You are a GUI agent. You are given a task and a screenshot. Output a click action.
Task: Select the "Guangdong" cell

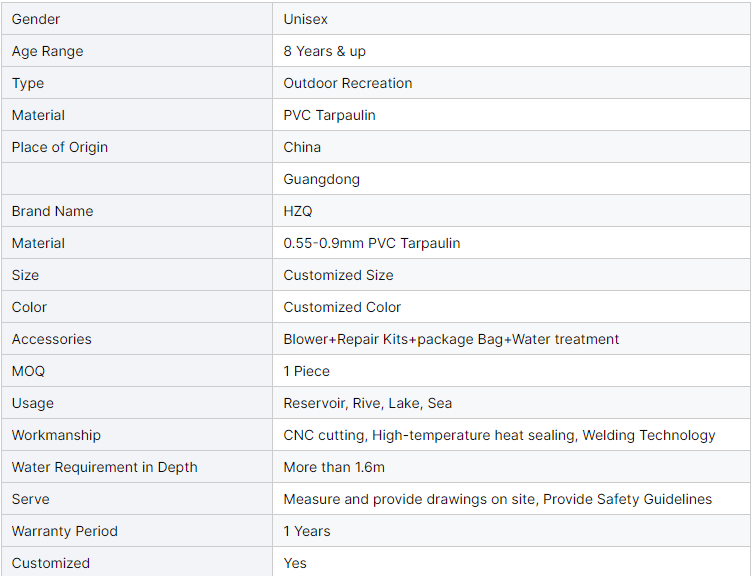pyautogui.click(x=321, y=179)
